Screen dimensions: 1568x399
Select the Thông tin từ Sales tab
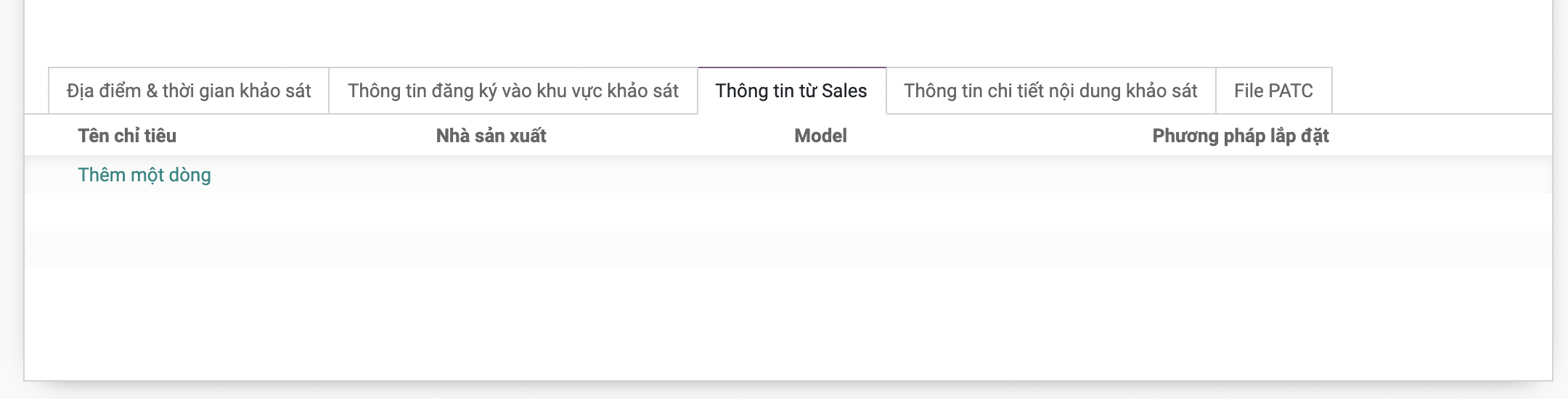pos(791,91)
